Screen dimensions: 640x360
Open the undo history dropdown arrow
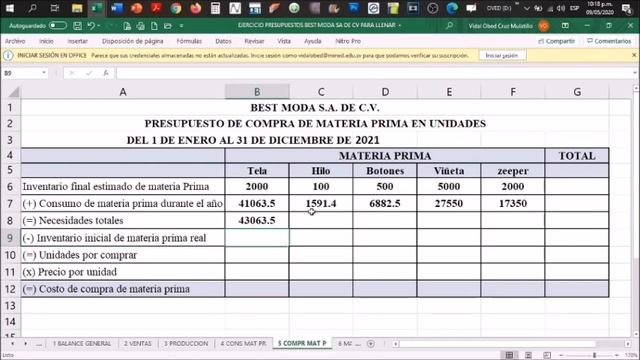pyautogui.click(x=99, y=26)
